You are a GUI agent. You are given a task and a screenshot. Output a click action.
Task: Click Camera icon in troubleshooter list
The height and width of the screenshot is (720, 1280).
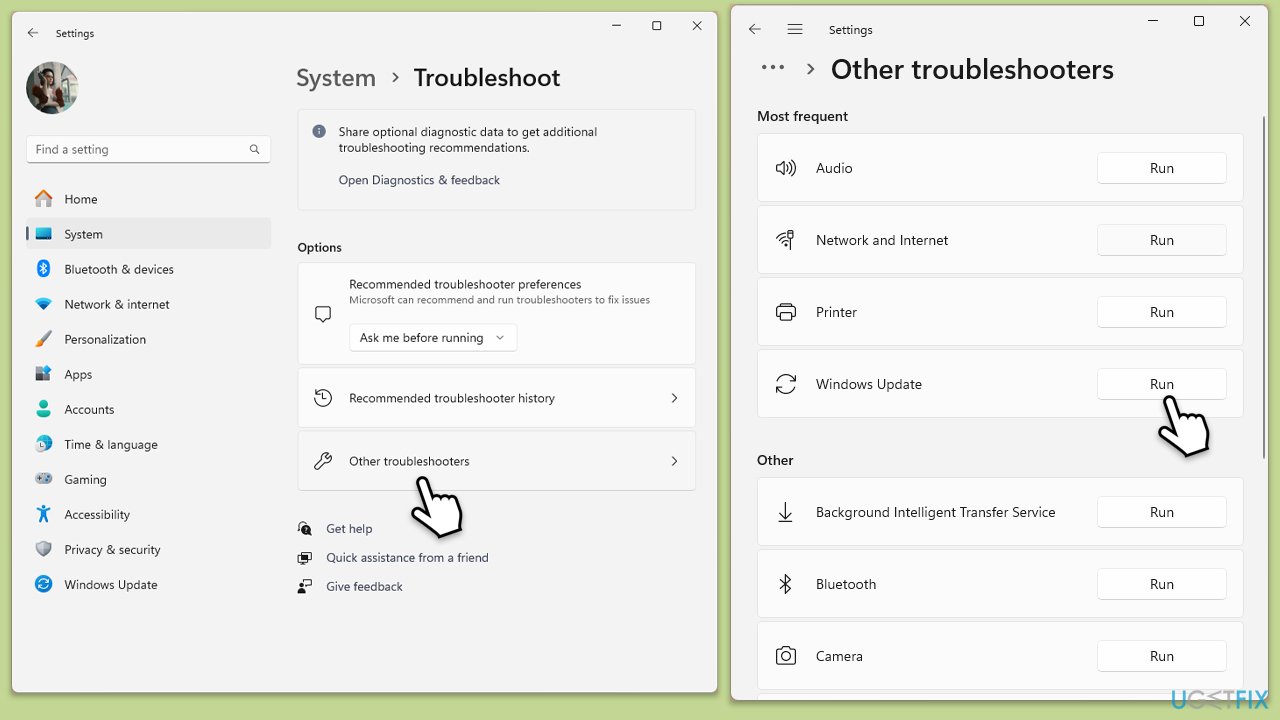[786, 656]
